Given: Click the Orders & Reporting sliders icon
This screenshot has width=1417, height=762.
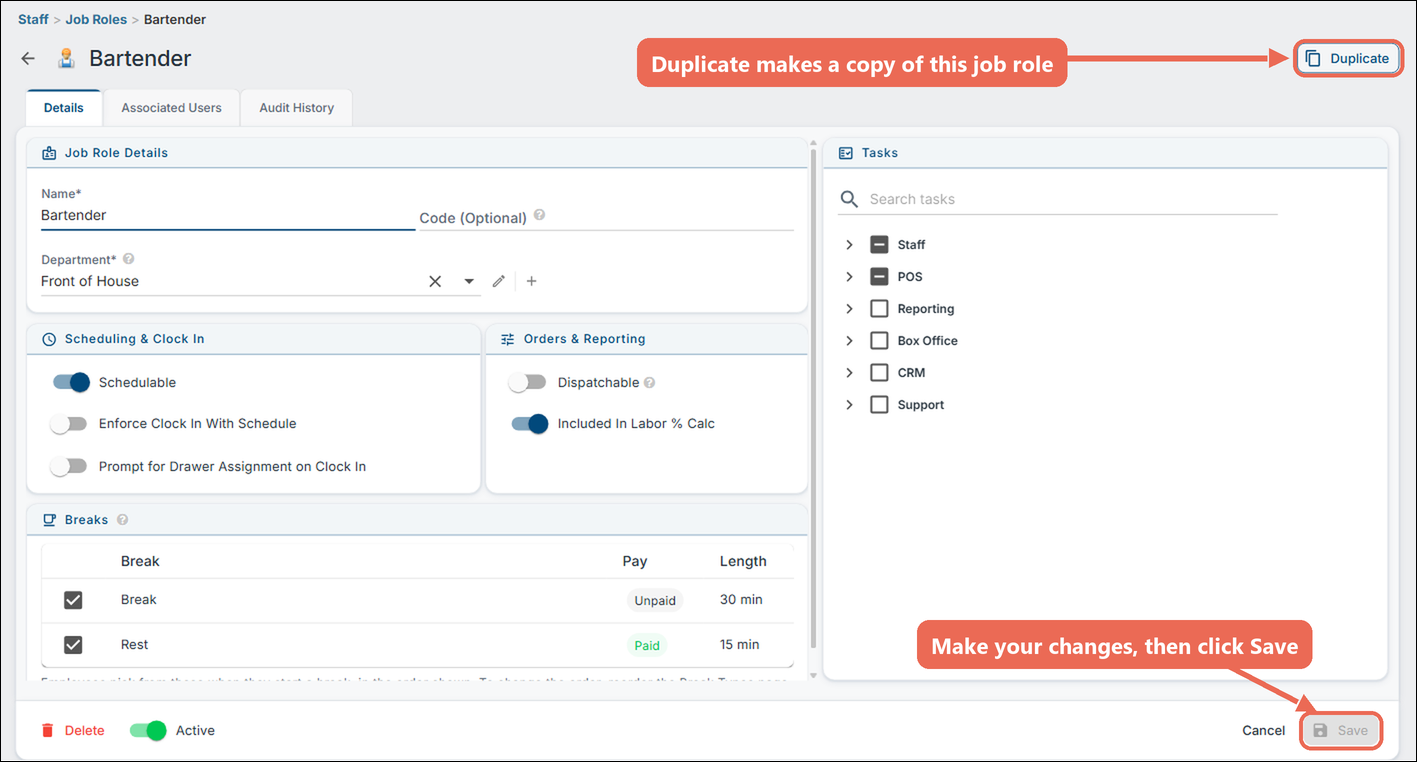Looking at the screenshot, I should point(508,339).
